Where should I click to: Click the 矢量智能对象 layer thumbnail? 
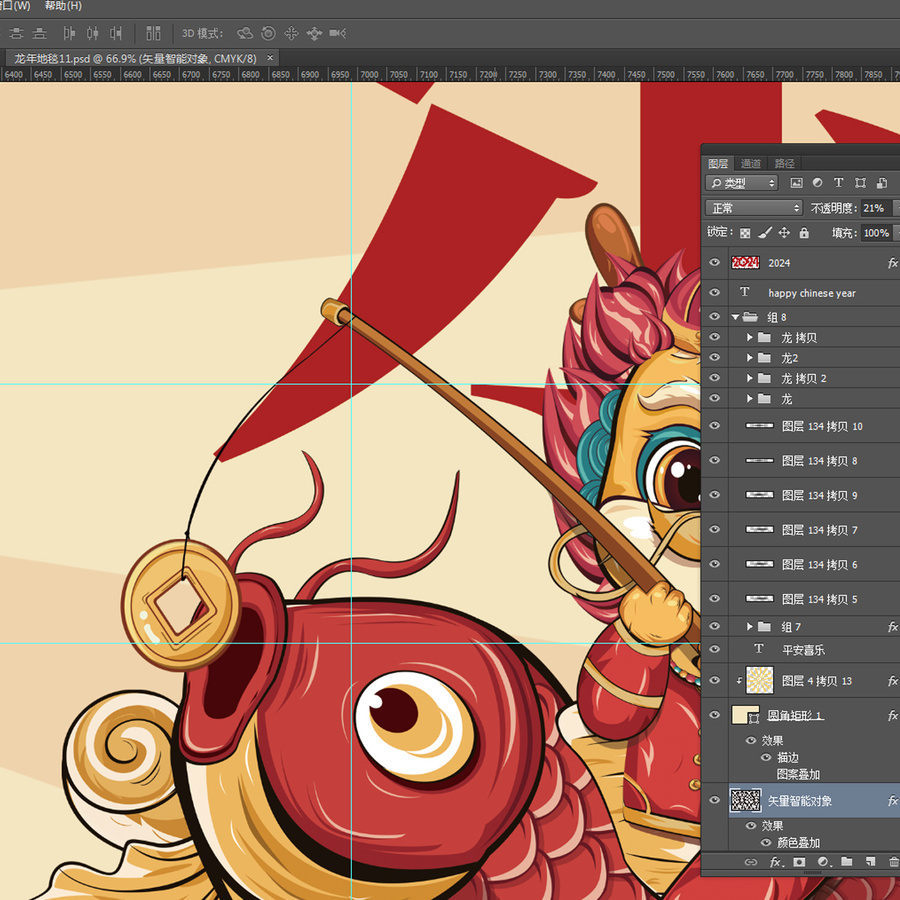tap(746, 800)
